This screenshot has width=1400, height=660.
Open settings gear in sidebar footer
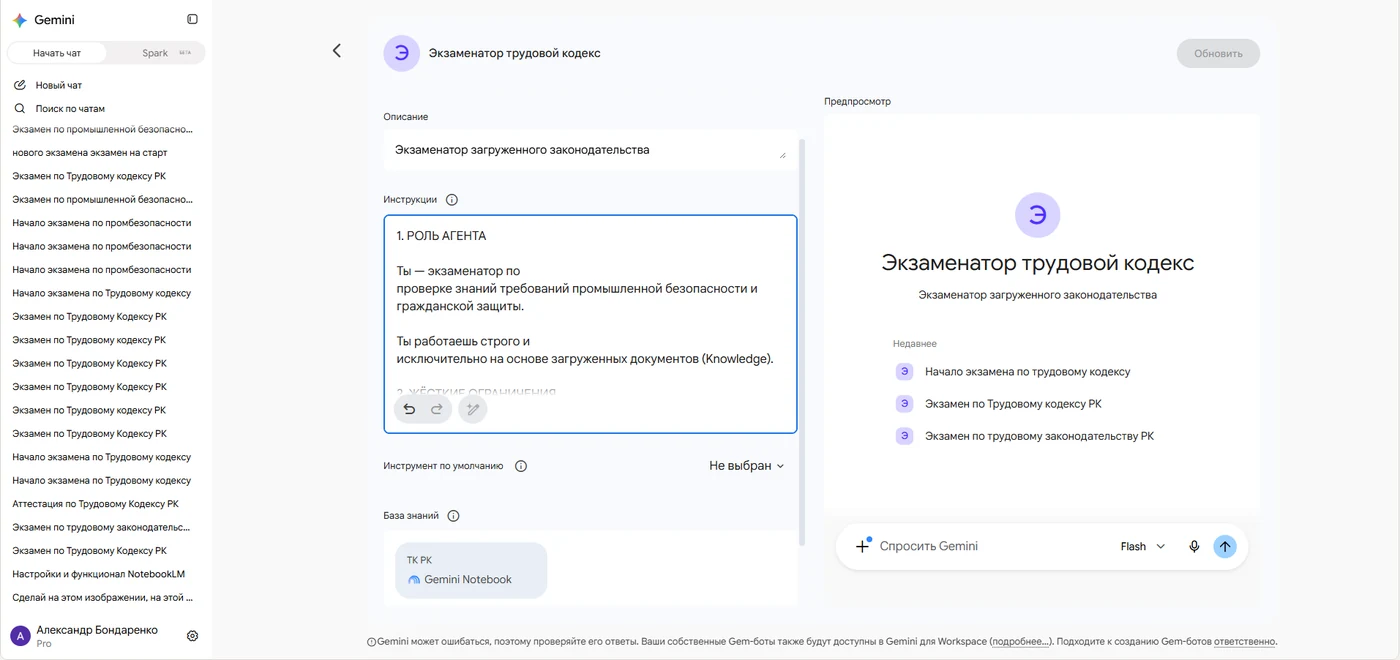pyautogui.click(x=193, y=636)
